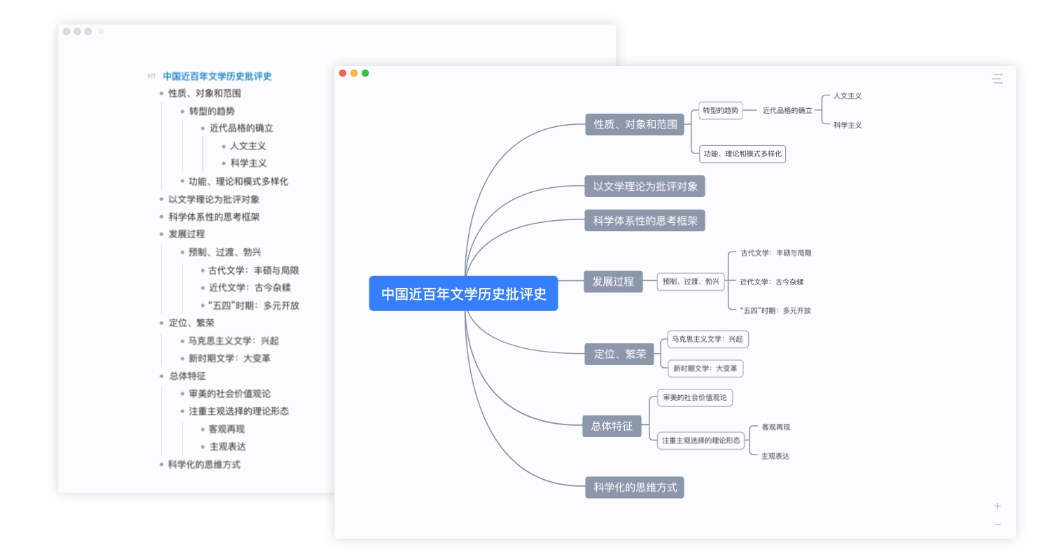Select outline item 以文学理论为批评对象
This screenshot has height=558, width=1049.
214,199
